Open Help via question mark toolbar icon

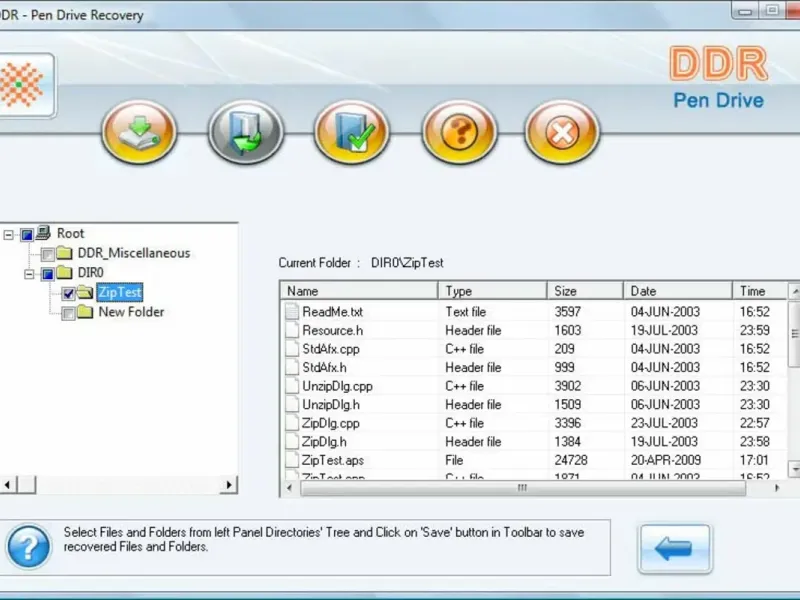(458, 132)
